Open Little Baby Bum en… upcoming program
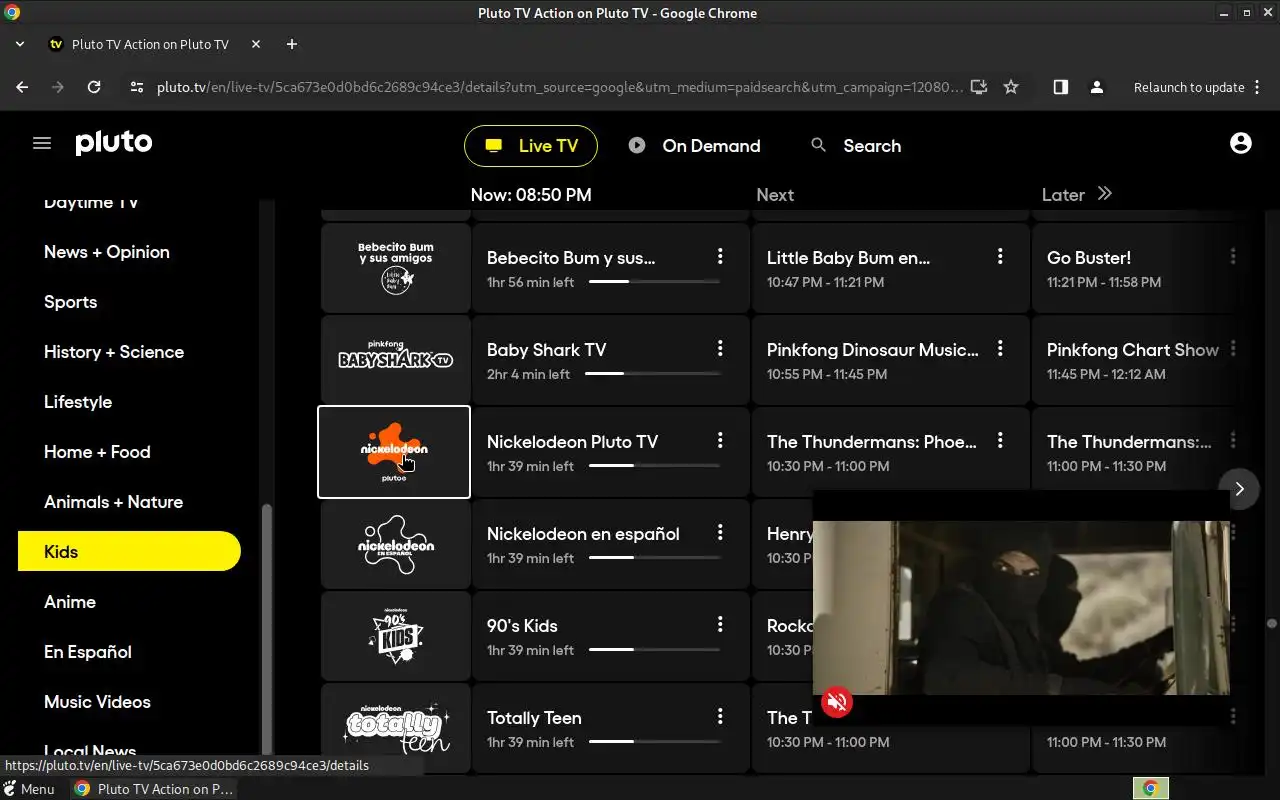The image size is (1280, 800). [x=890, y=268]
